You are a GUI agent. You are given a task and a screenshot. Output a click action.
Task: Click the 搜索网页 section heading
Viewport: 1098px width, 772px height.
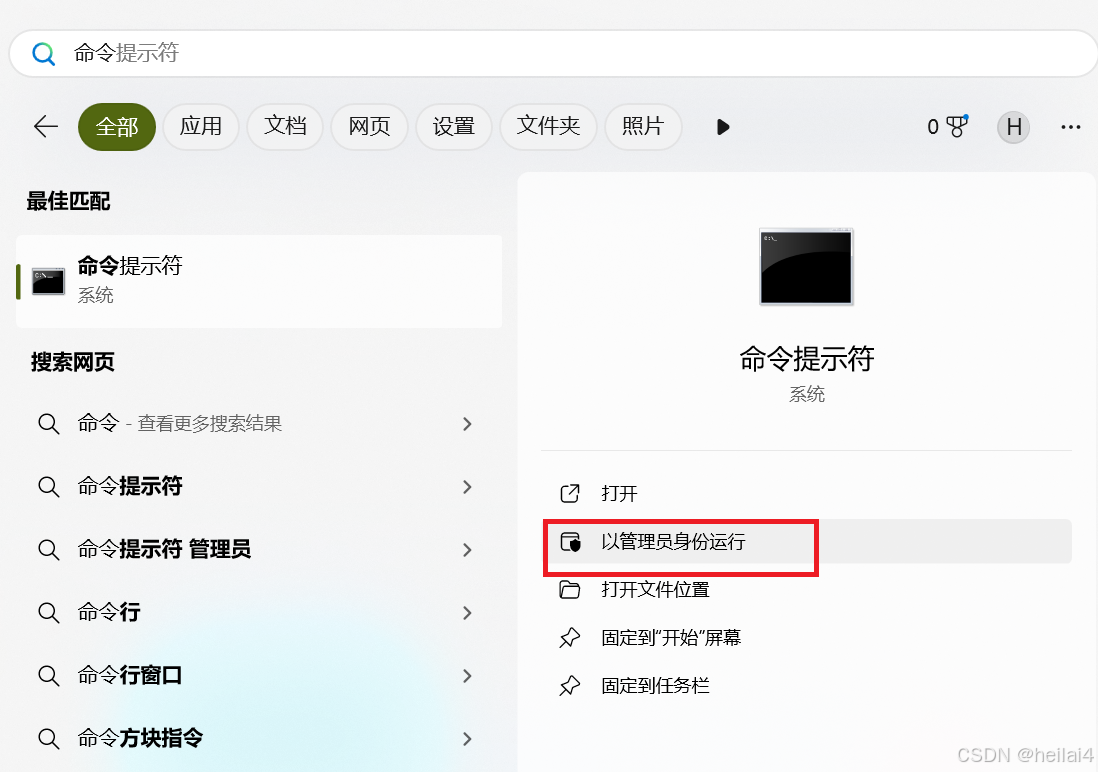73,362
